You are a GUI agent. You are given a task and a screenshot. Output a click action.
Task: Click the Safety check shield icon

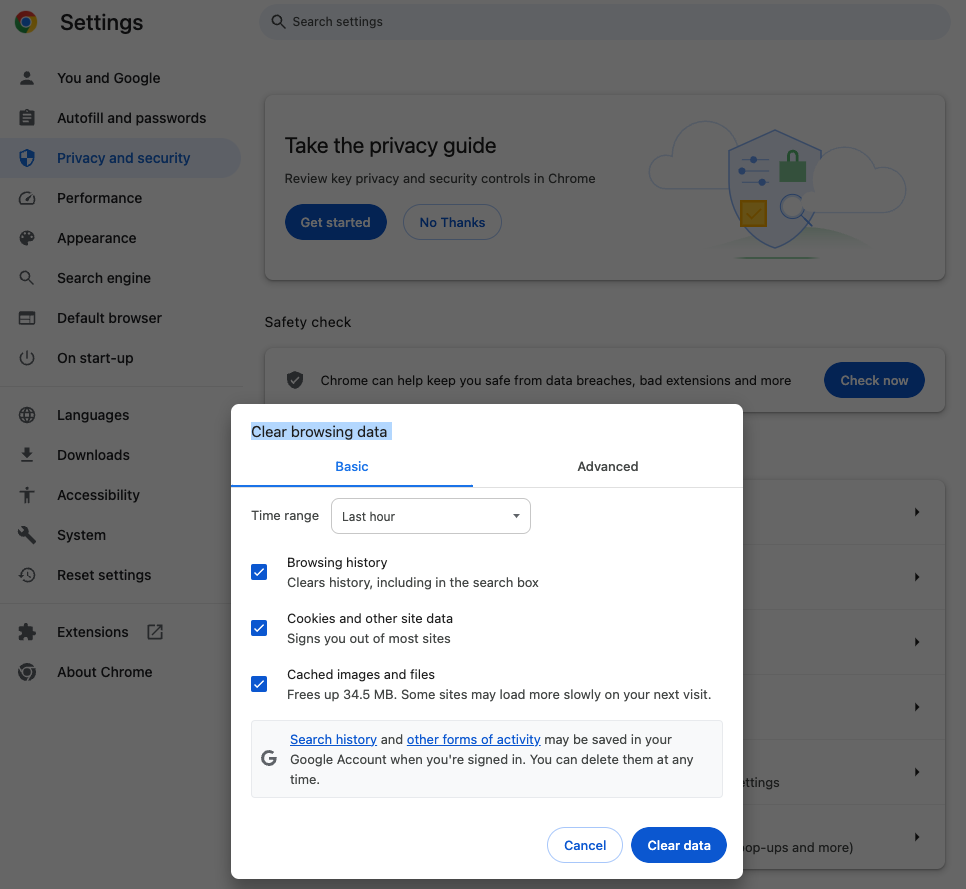tap(295, 380)
